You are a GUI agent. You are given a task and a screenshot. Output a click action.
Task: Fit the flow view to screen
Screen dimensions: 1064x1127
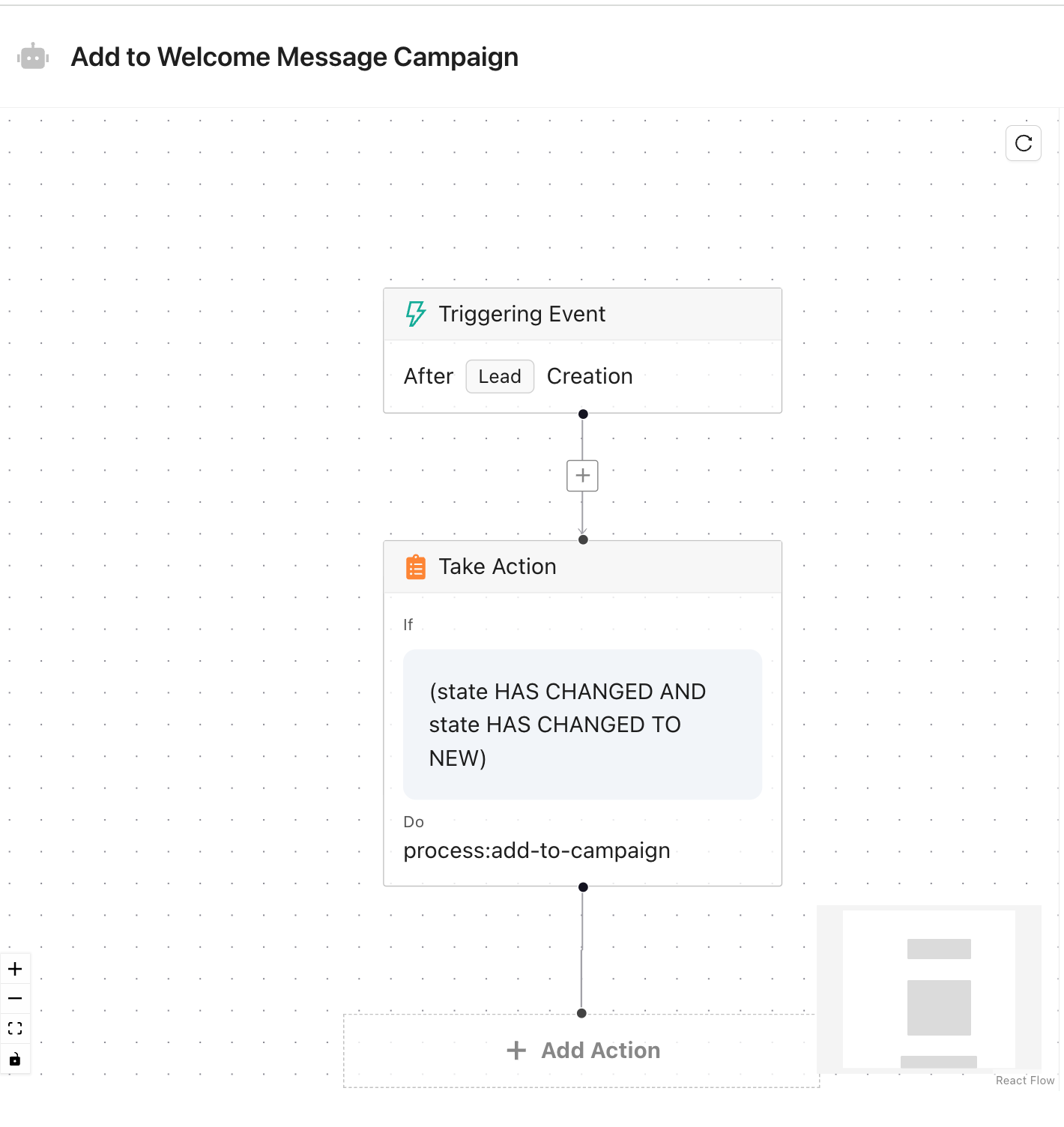point(15,1028)
